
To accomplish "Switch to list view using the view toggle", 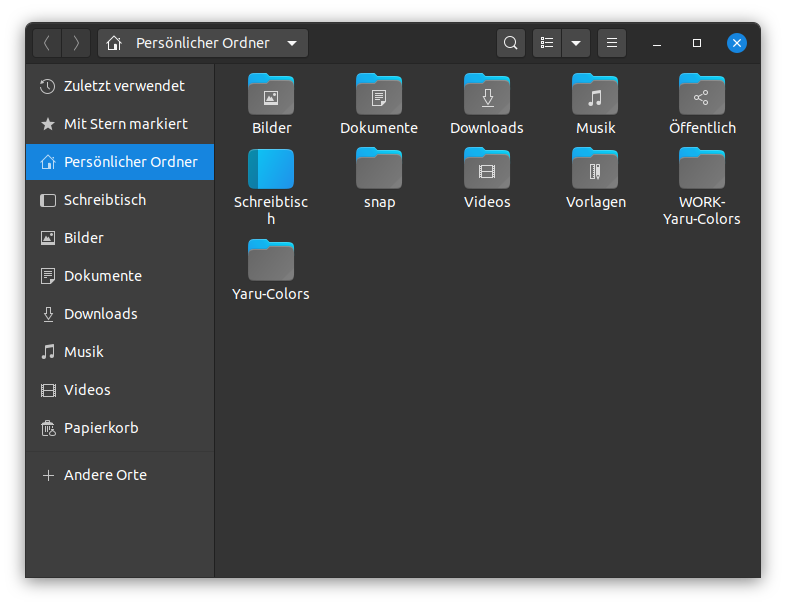I will click(547, 43).
